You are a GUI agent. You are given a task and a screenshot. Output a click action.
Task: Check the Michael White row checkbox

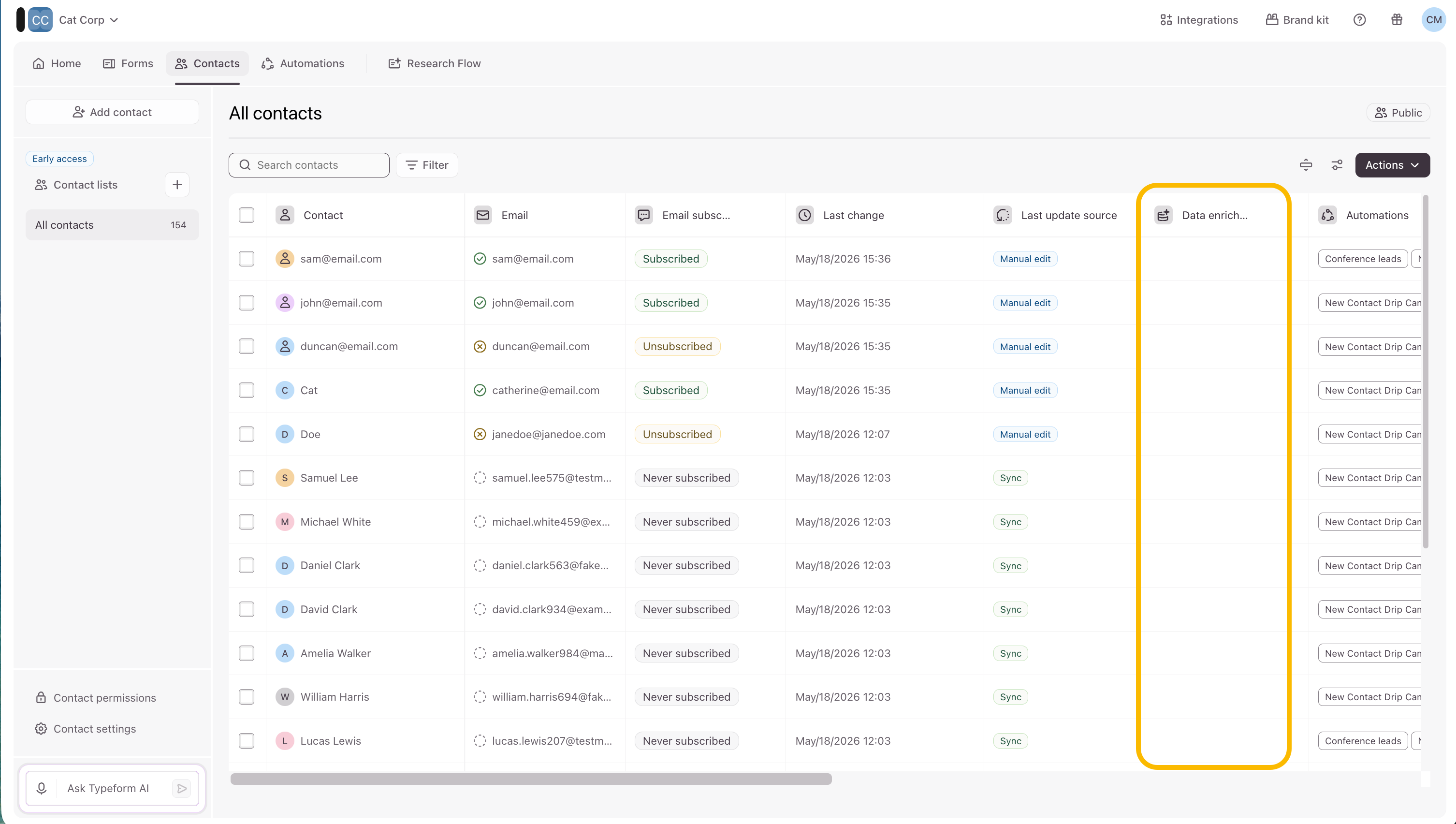tap(247, 522)
